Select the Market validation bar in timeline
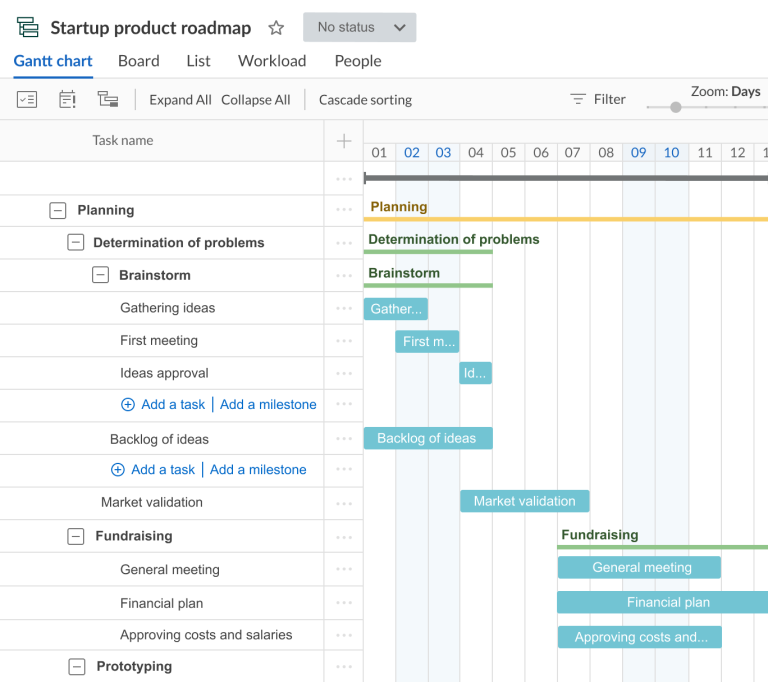The image size is (768, 682). pyautogui.click(x=524, y=501)
